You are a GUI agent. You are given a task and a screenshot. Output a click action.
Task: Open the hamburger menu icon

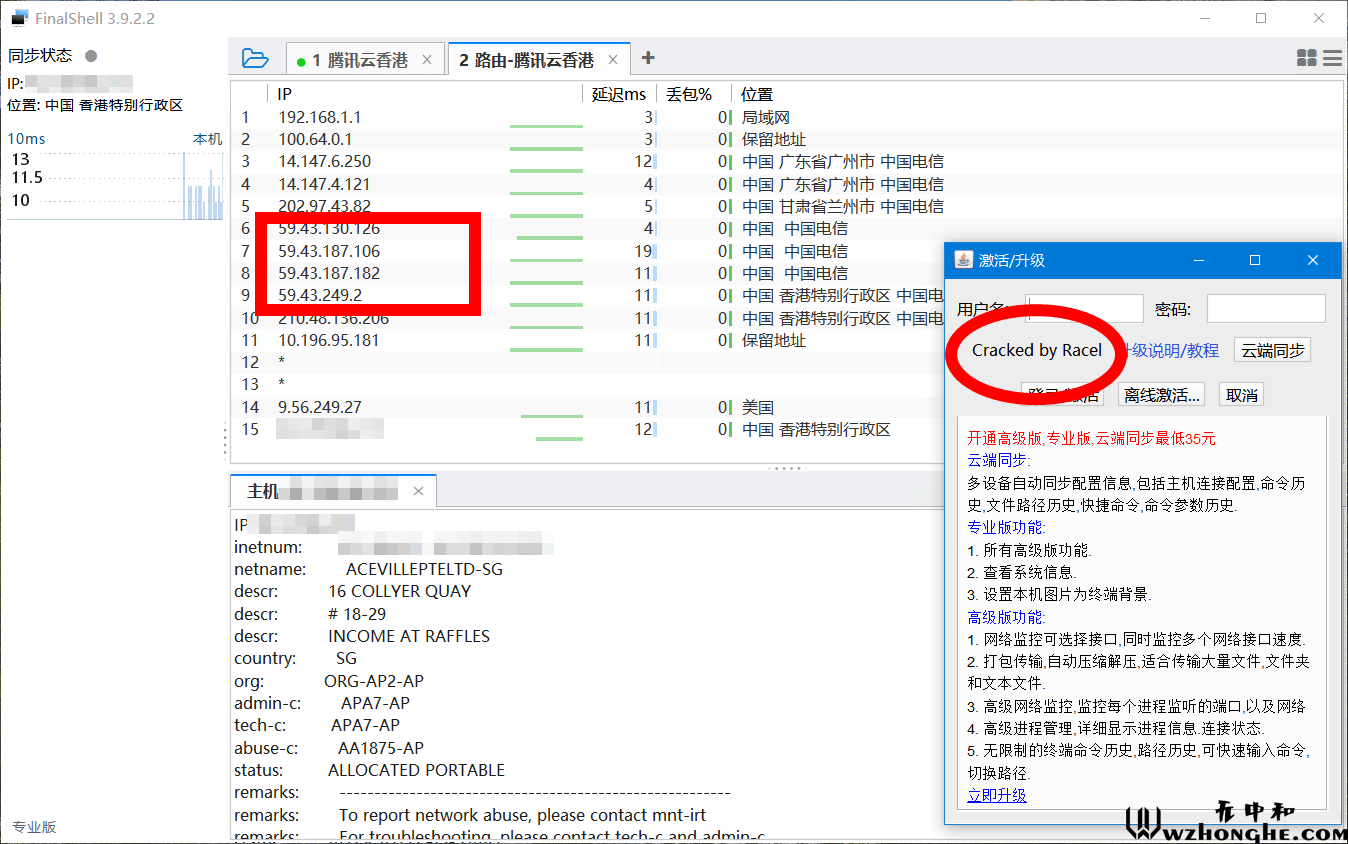click(x=1332, y=59)
